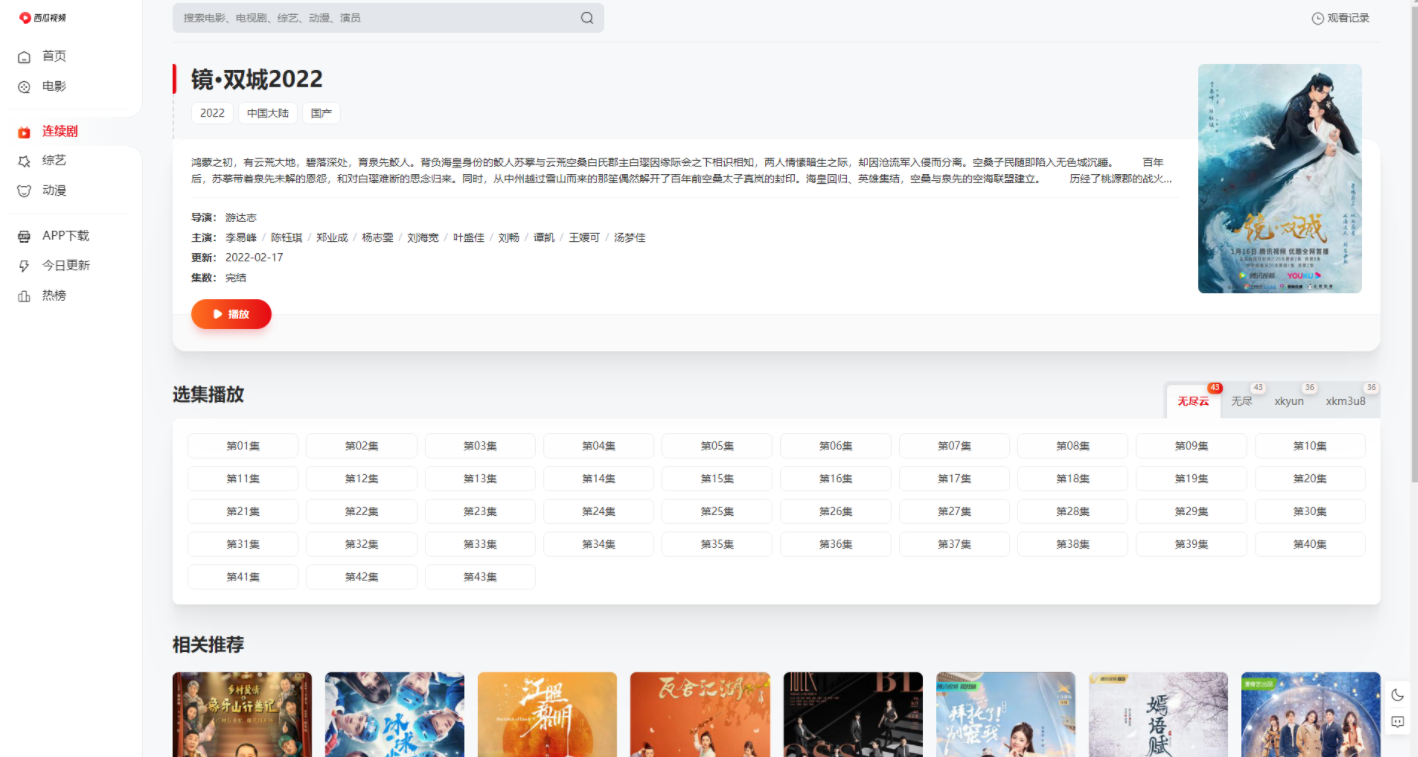Screen dimensions: 1418x757
Task: Select the 综艺 variety shows icon
Action: (25, 161)
